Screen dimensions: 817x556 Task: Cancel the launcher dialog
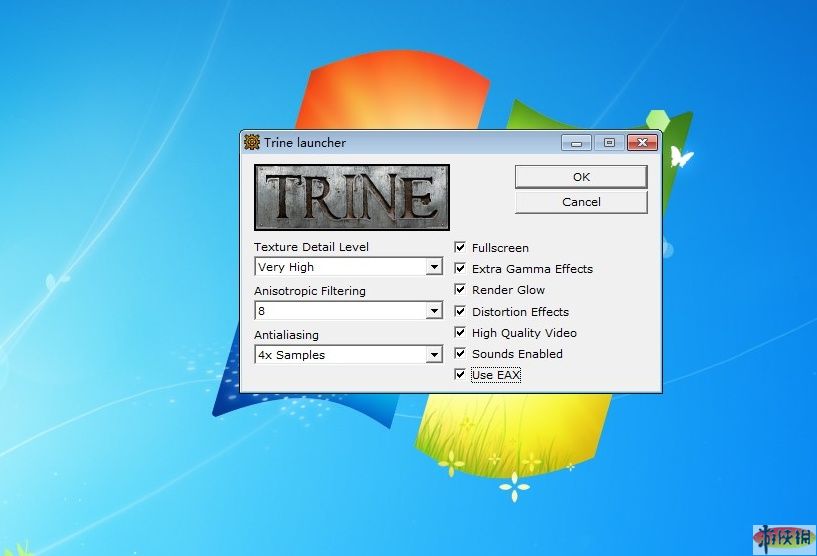coord(581,202)
